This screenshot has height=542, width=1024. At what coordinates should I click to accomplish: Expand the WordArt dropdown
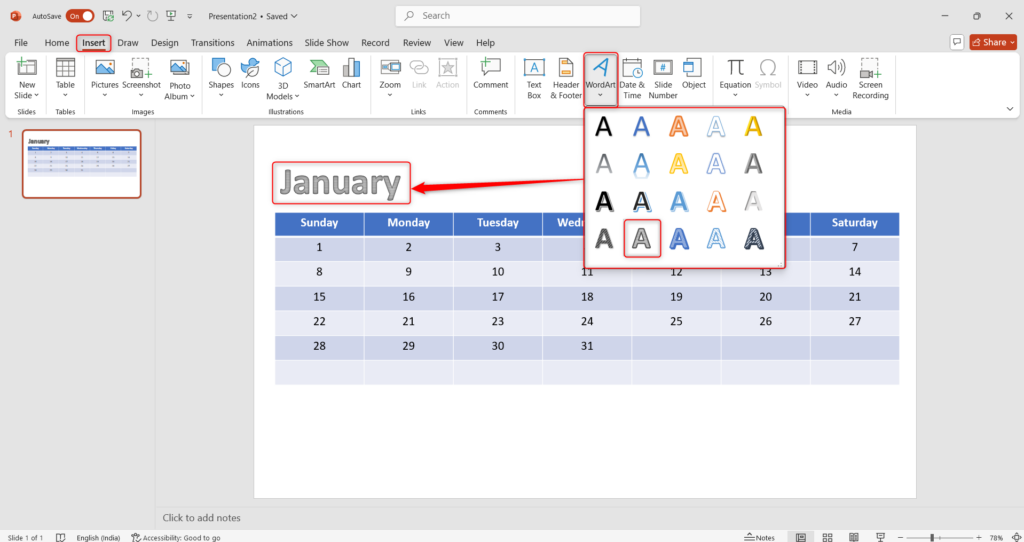coord(601,96)
